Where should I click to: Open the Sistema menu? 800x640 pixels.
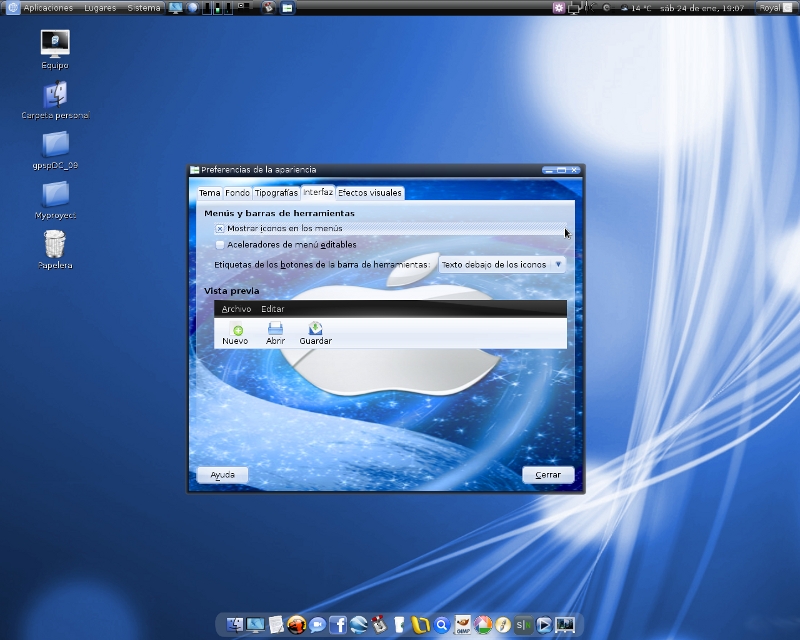click(x=144, y=8)
